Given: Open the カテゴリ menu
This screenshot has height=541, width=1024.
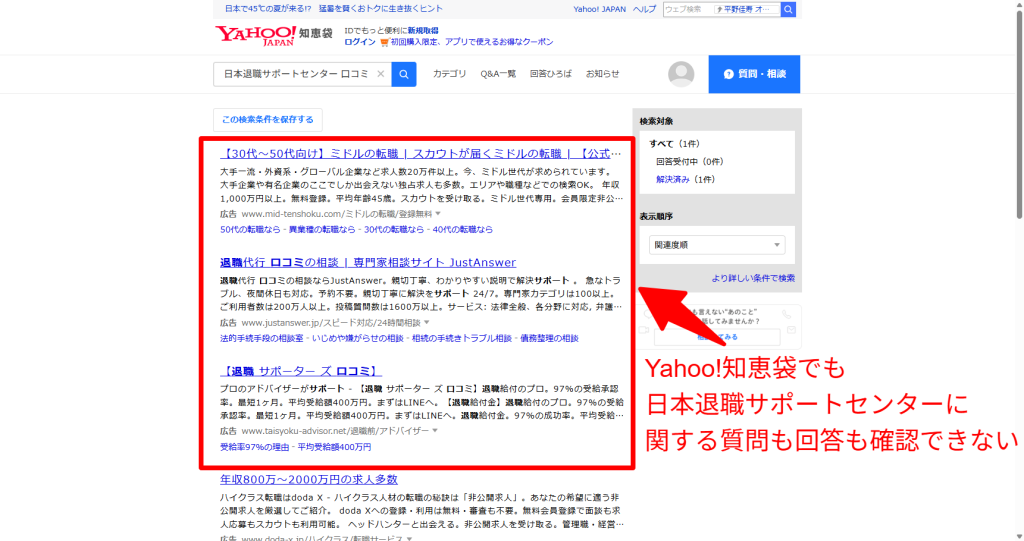Looking at the screenshot, I should click(x=449, y=74).
